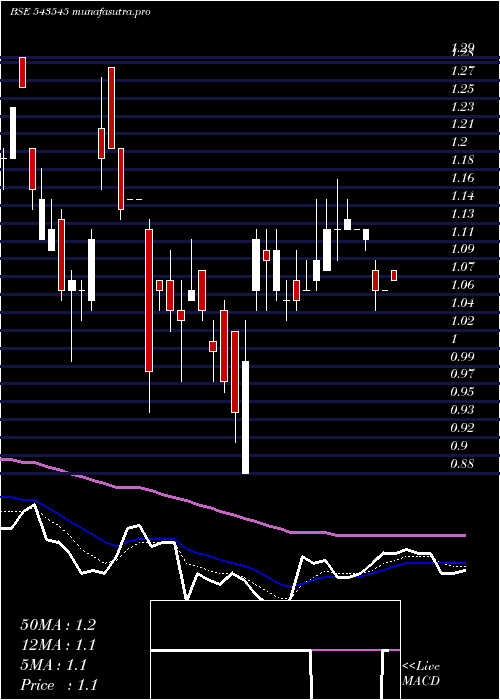
Task: Select the 1.25 price axis label
Action: [462, 89]
